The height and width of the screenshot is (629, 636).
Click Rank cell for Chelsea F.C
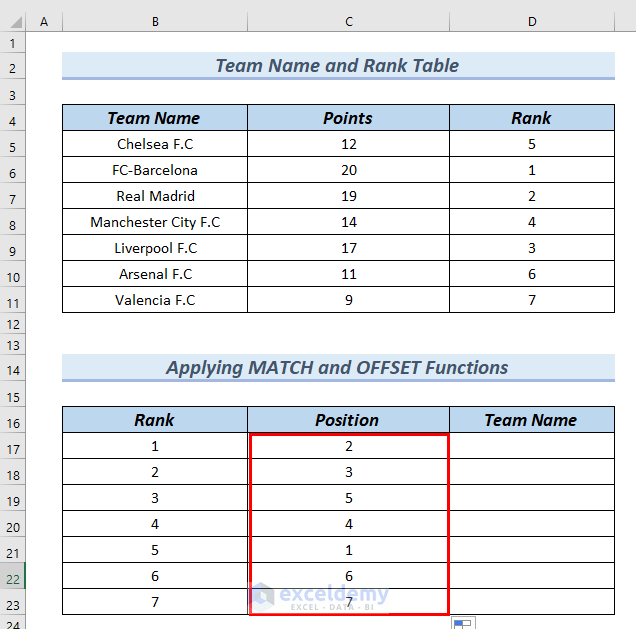[x=532, y=144]
